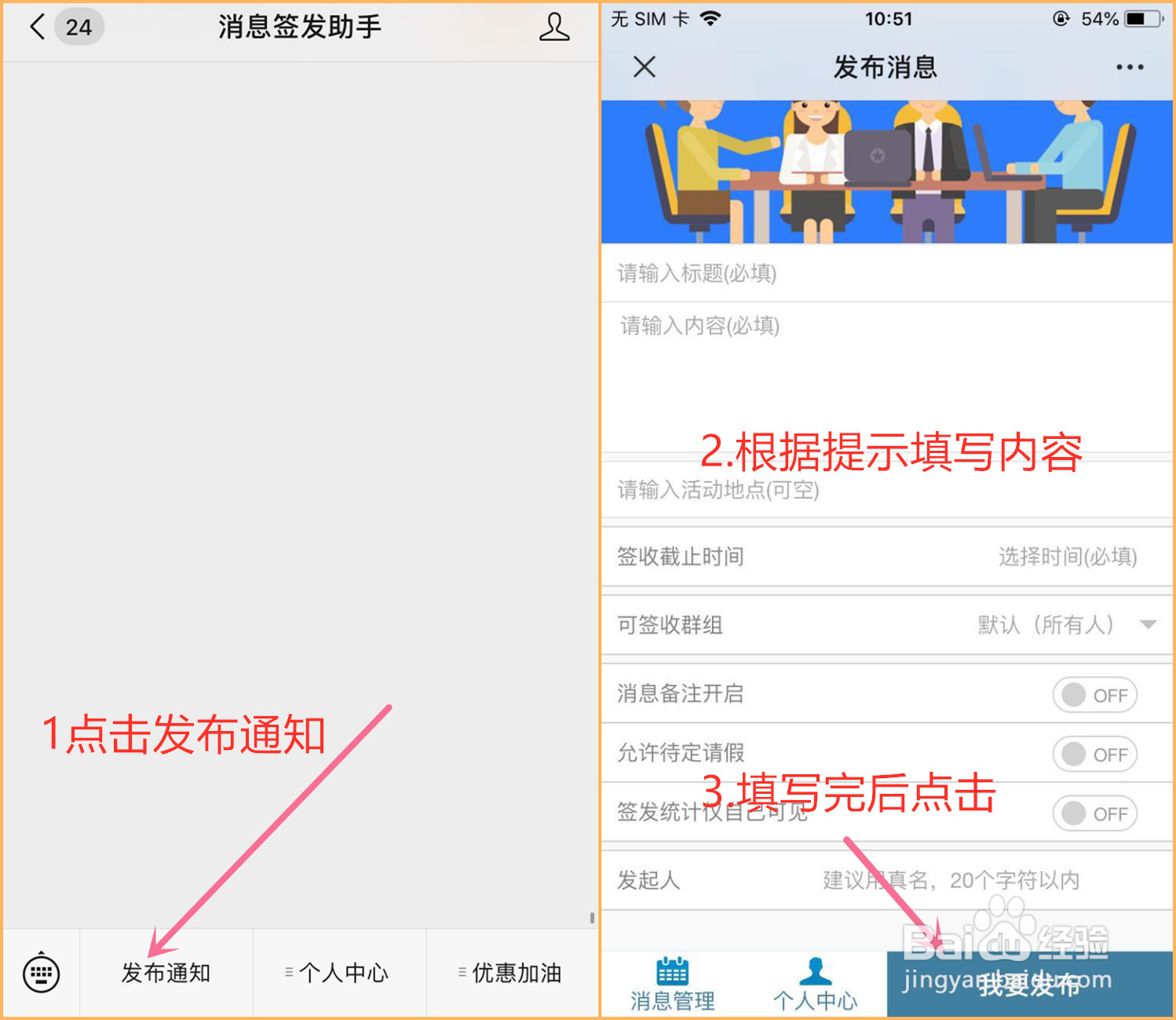Viewport: 1176px width, 1020px height.
Task: Tap the back arrow next to the 24 badge
Action: click(35, 26)
